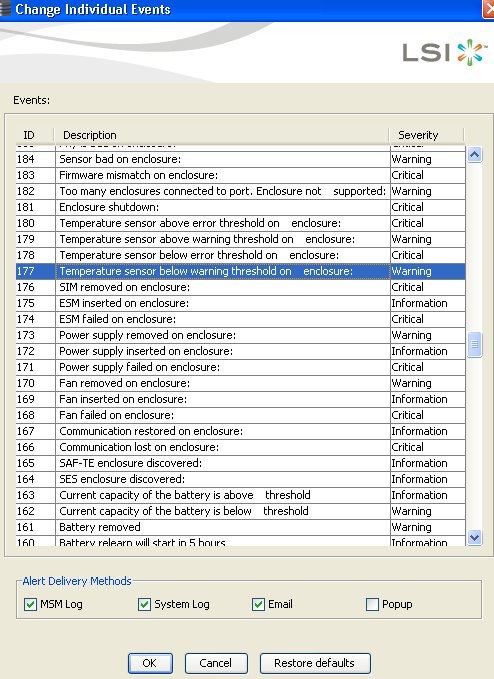Select Power supply inserted on enclosure

[x=241, y=351]
